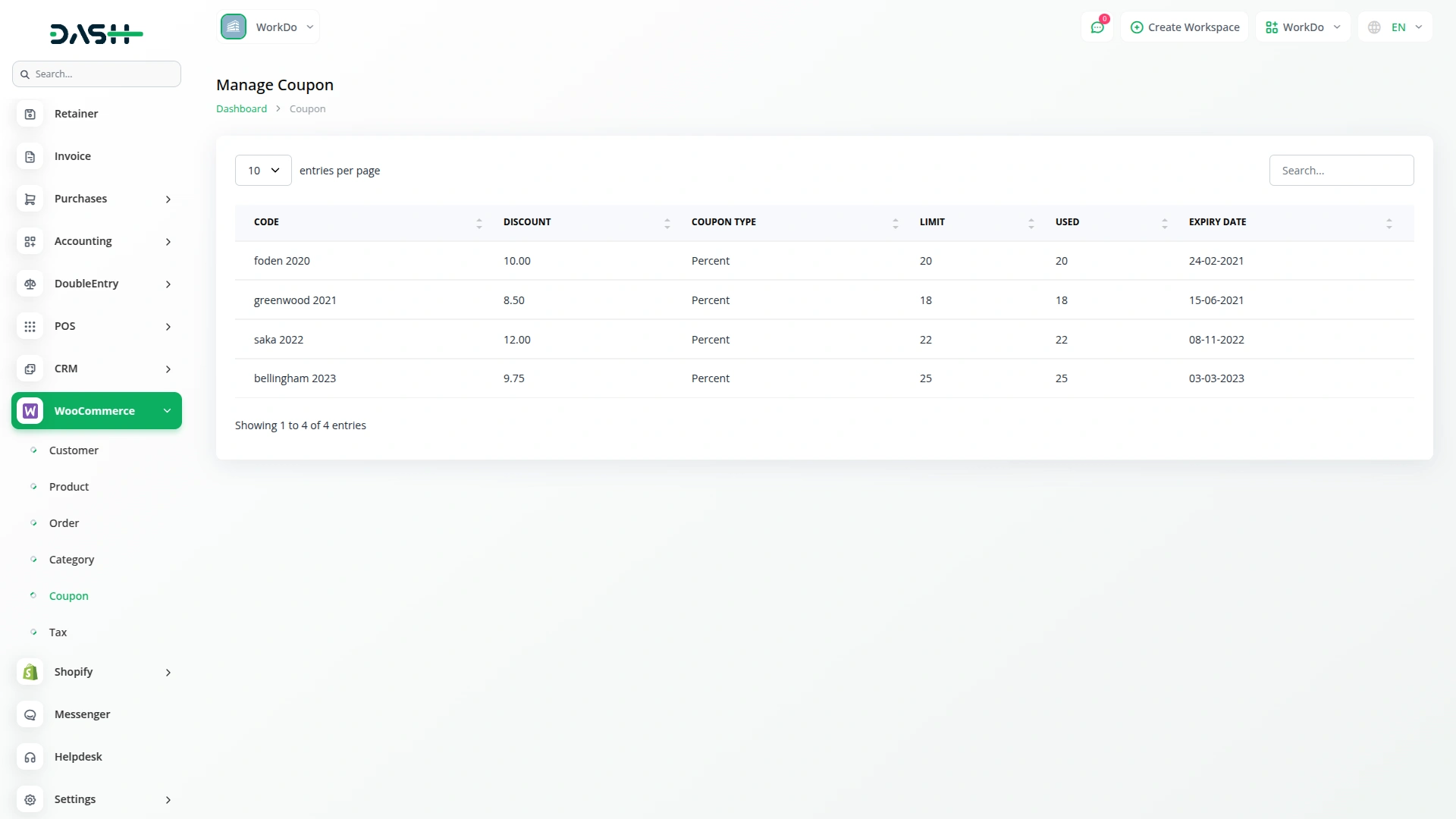Screen dimensions: 1456x819
Task: Open the entries per page dropdown
Action: click(x=262, y=170)
